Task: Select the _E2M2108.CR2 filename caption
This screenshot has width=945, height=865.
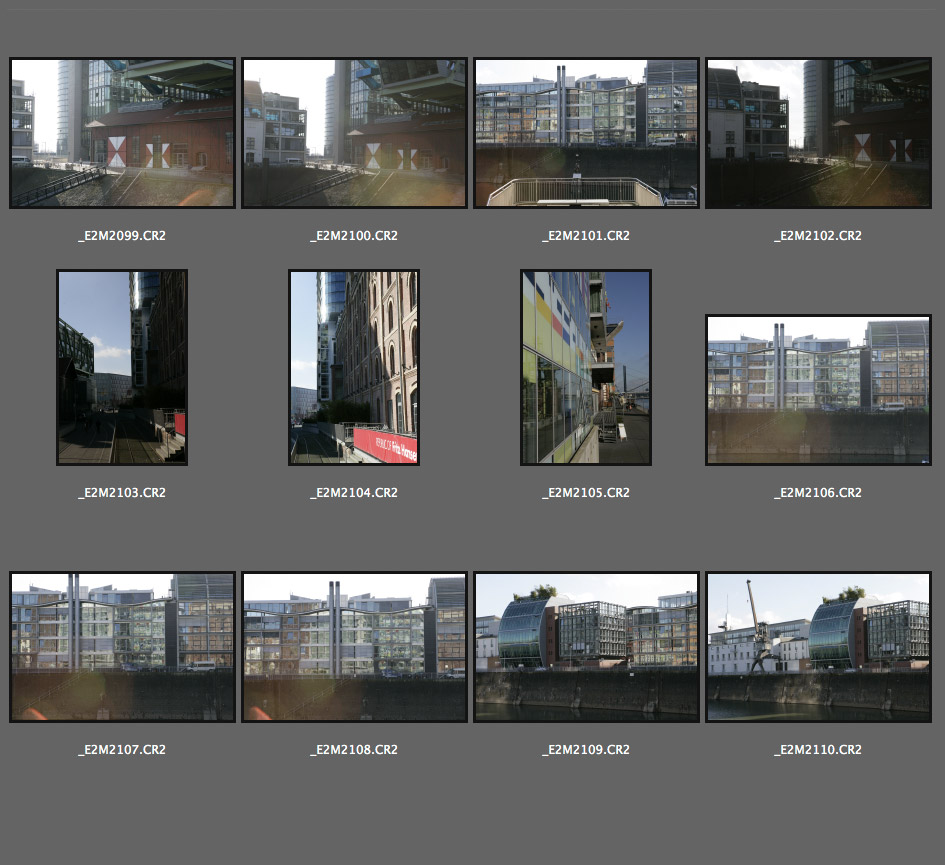Action: [x=354, y=750]
